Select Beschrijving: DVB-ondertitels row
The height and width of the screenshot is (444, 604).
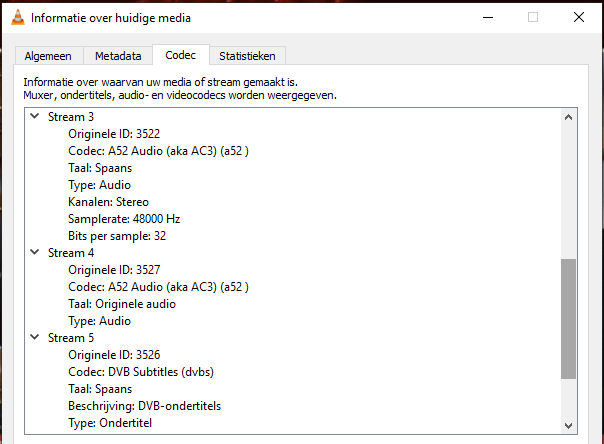pyautogui.click(x=144, y=406)
